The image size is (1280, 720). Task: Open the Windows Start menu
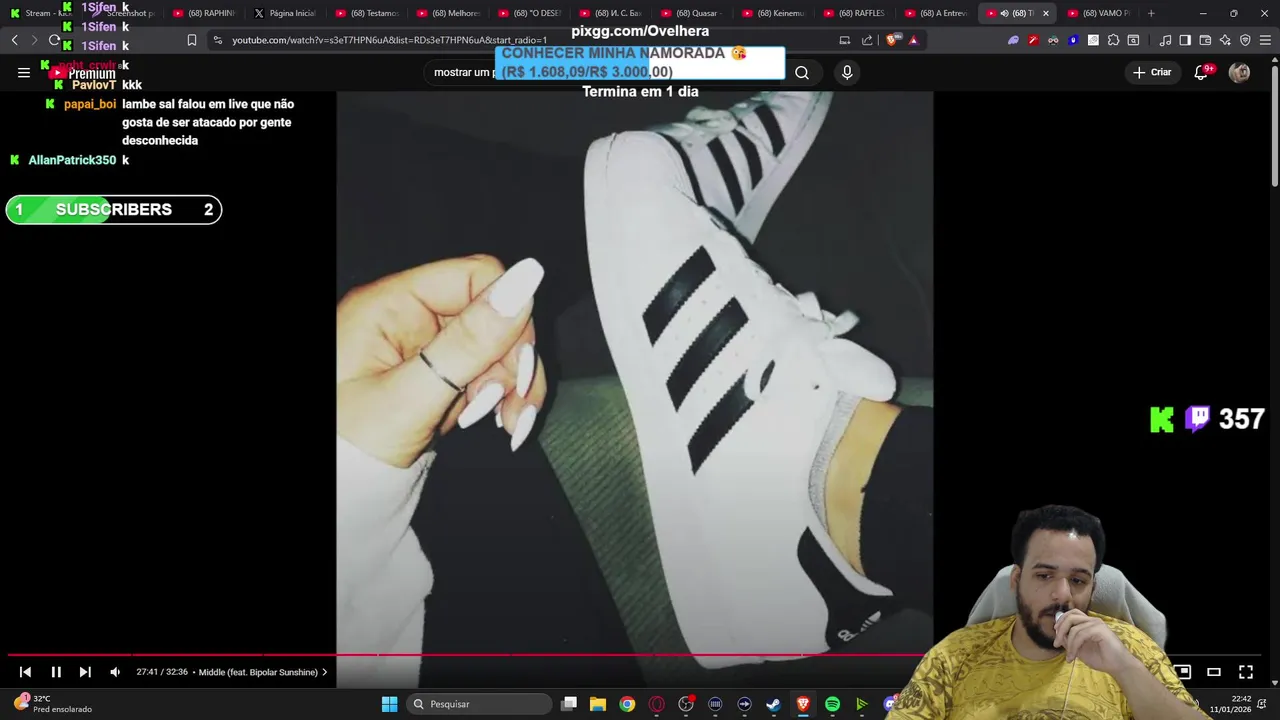[389, 704]
